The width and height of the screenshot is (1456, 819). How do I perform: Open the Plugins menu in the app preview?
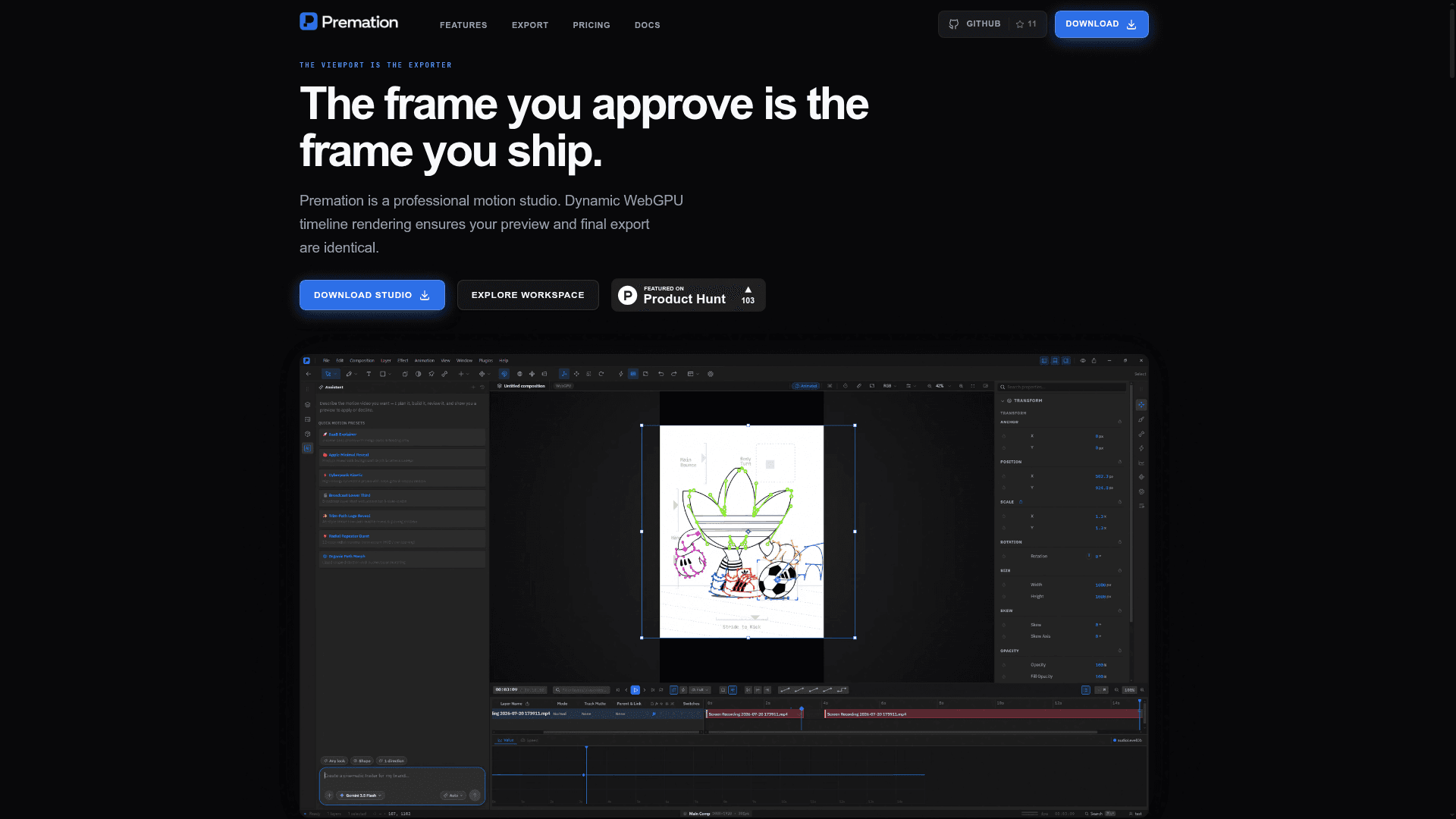click(486, 360)
